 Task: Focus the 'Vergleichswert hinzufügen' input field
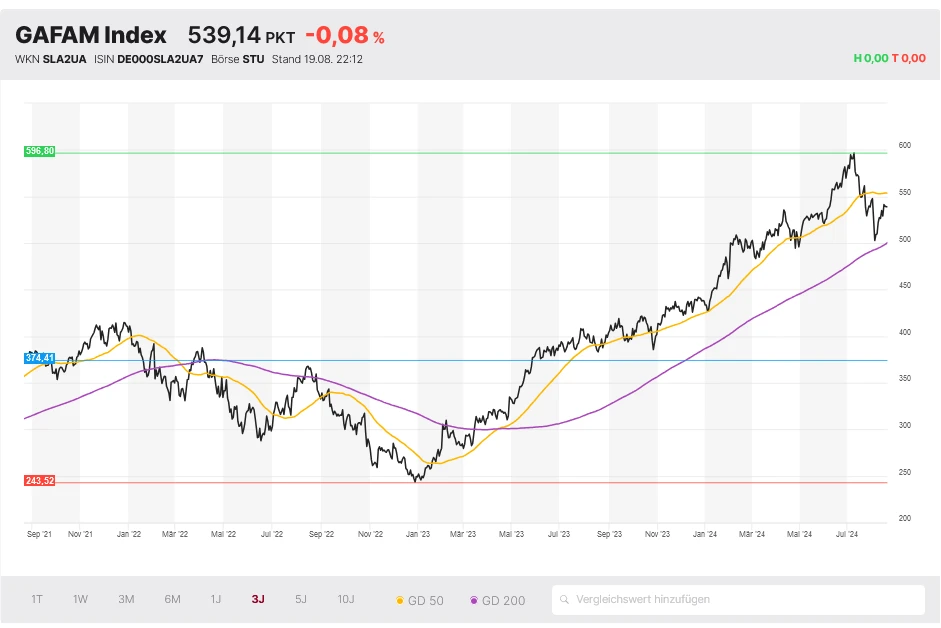click(745, 600)
